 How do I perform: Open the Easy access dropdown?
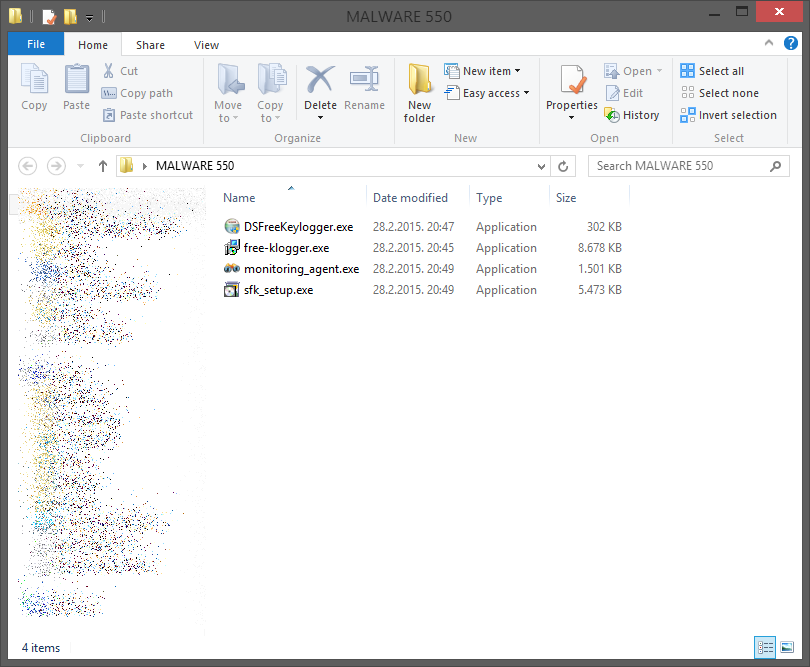487,93
